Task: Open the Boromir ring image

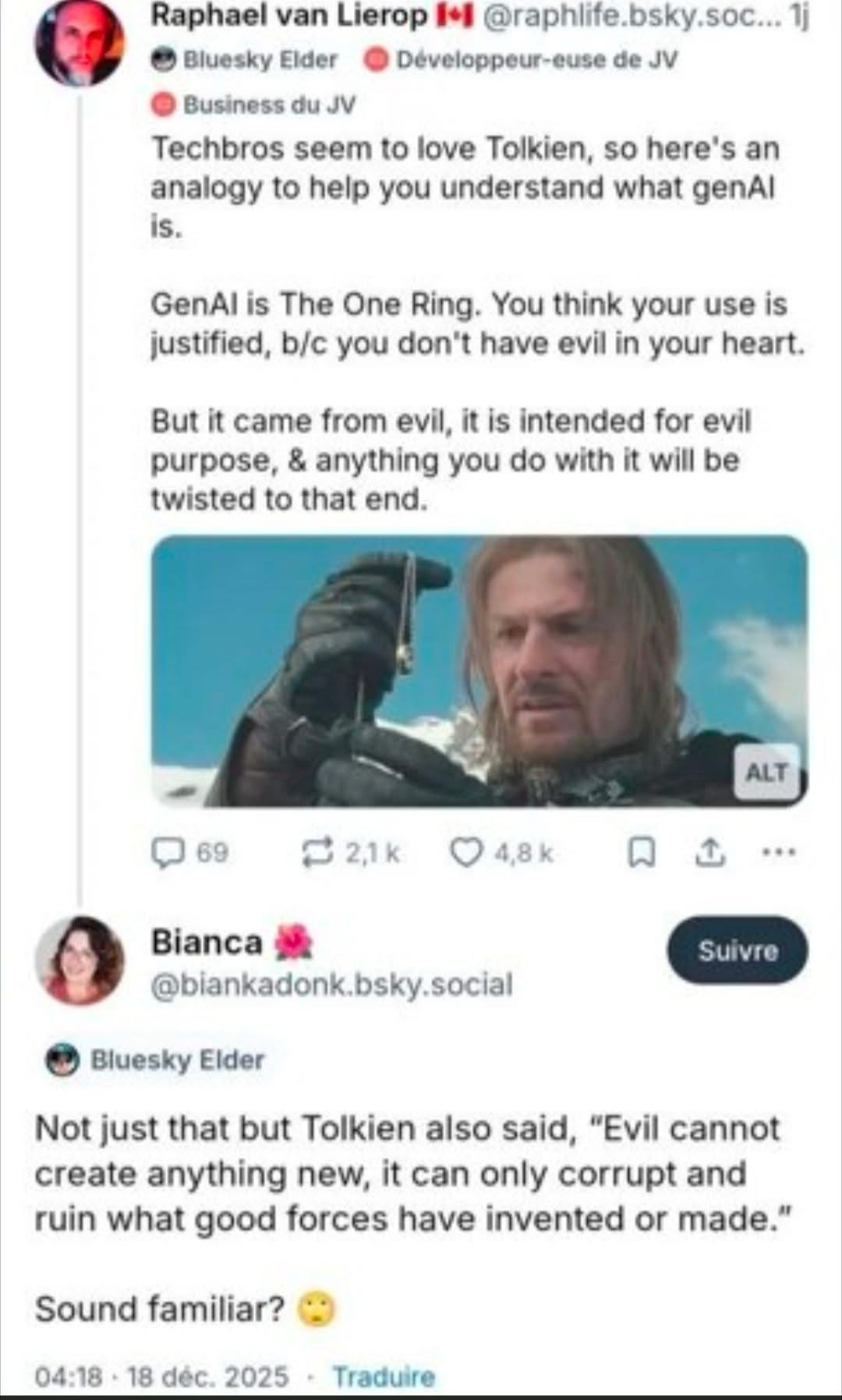Action: click(x=479, y=670)
